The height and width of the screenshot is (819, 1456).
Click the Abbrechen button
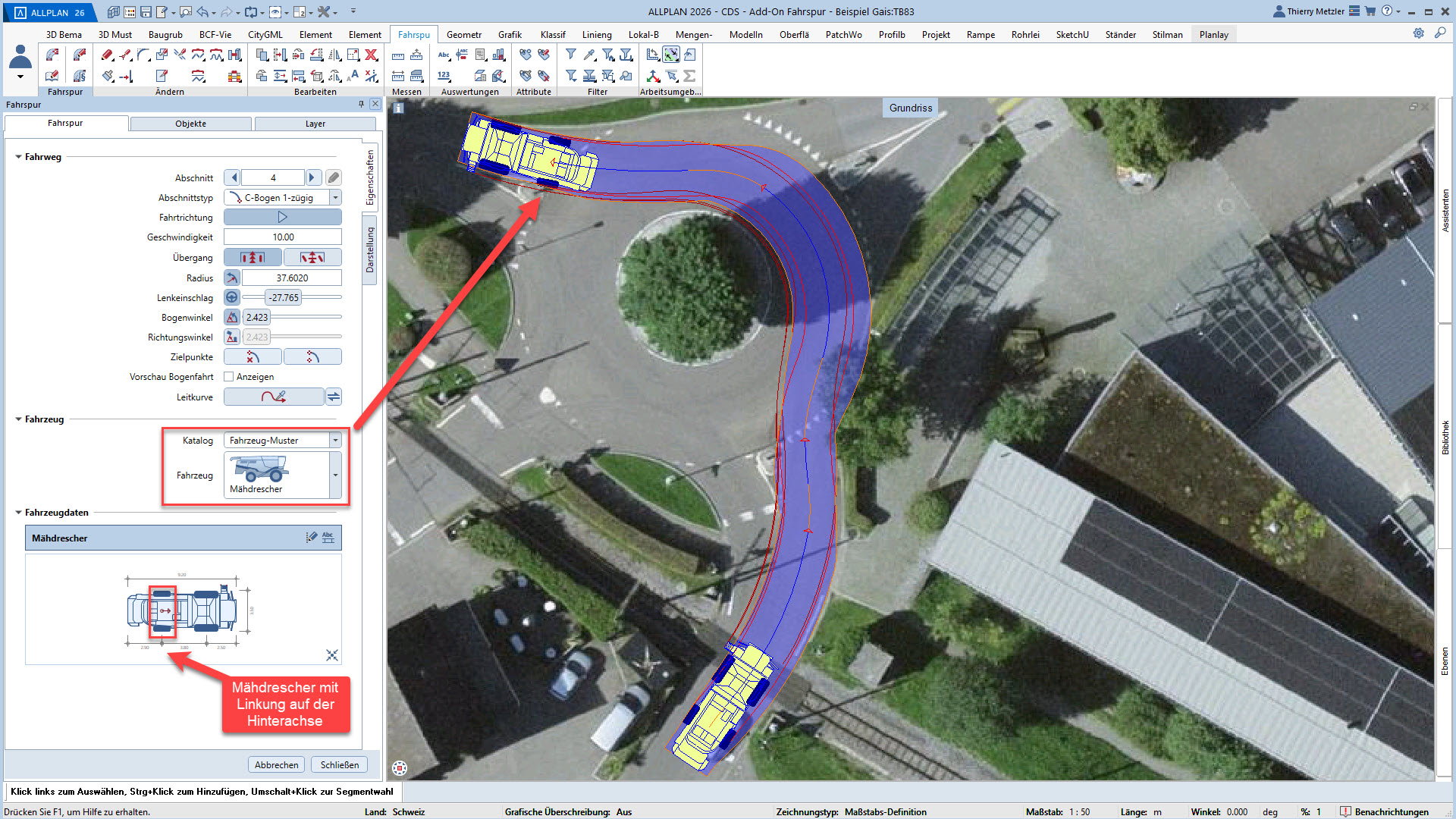pyautogui.click(x=276, y=764)
